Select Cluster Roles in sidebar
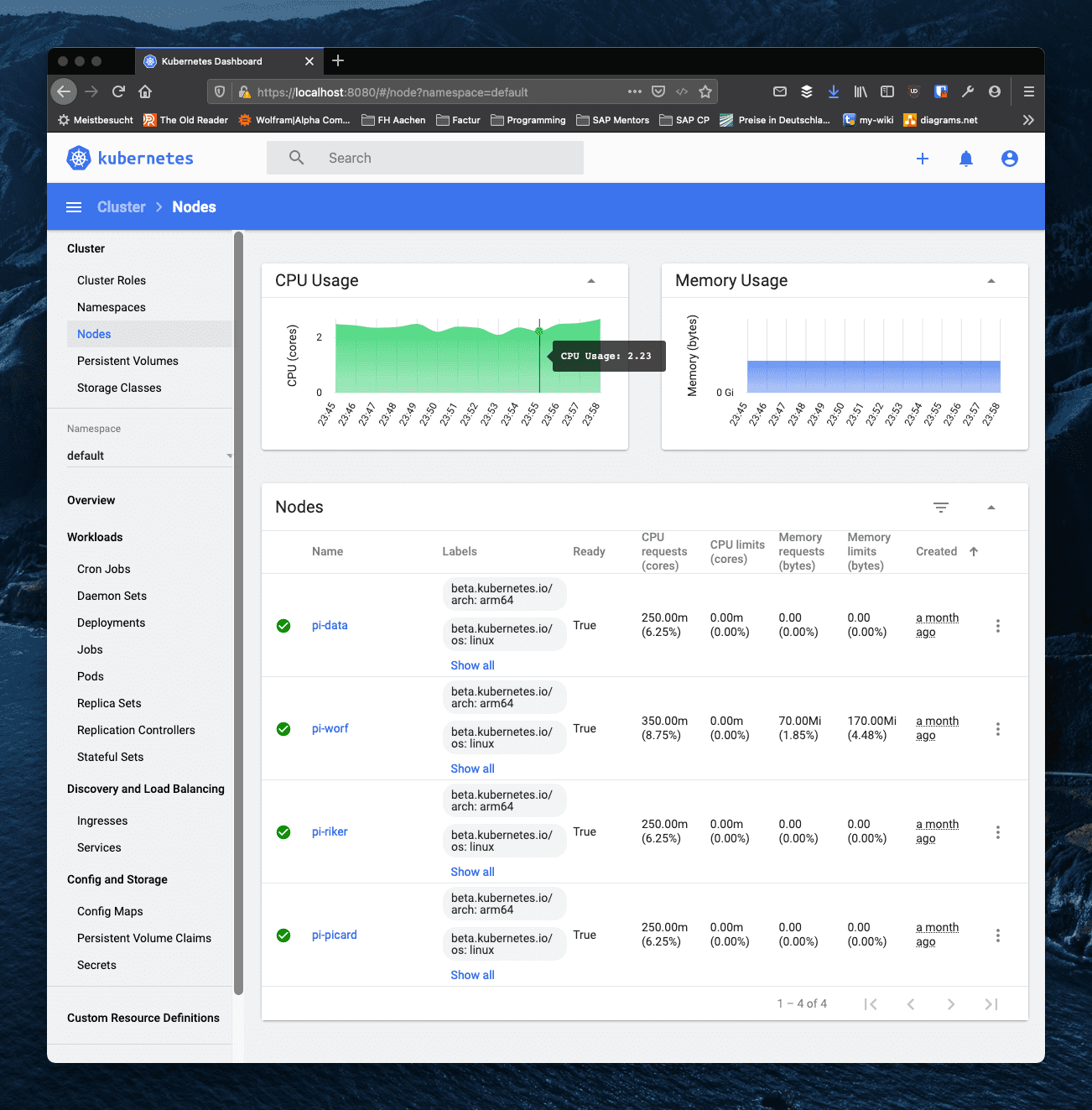1092x1110 pixels. click(112, 280)
